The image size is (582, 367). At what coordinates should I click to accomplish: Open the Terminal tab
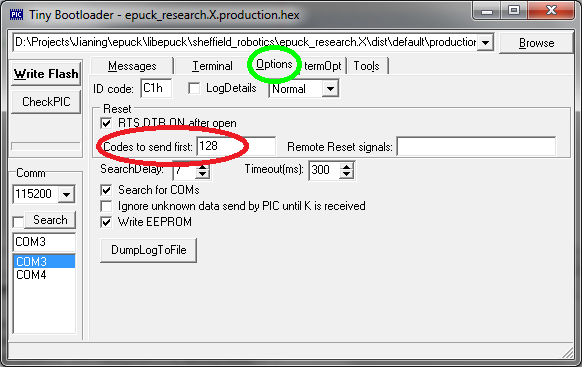click(212, 66)
